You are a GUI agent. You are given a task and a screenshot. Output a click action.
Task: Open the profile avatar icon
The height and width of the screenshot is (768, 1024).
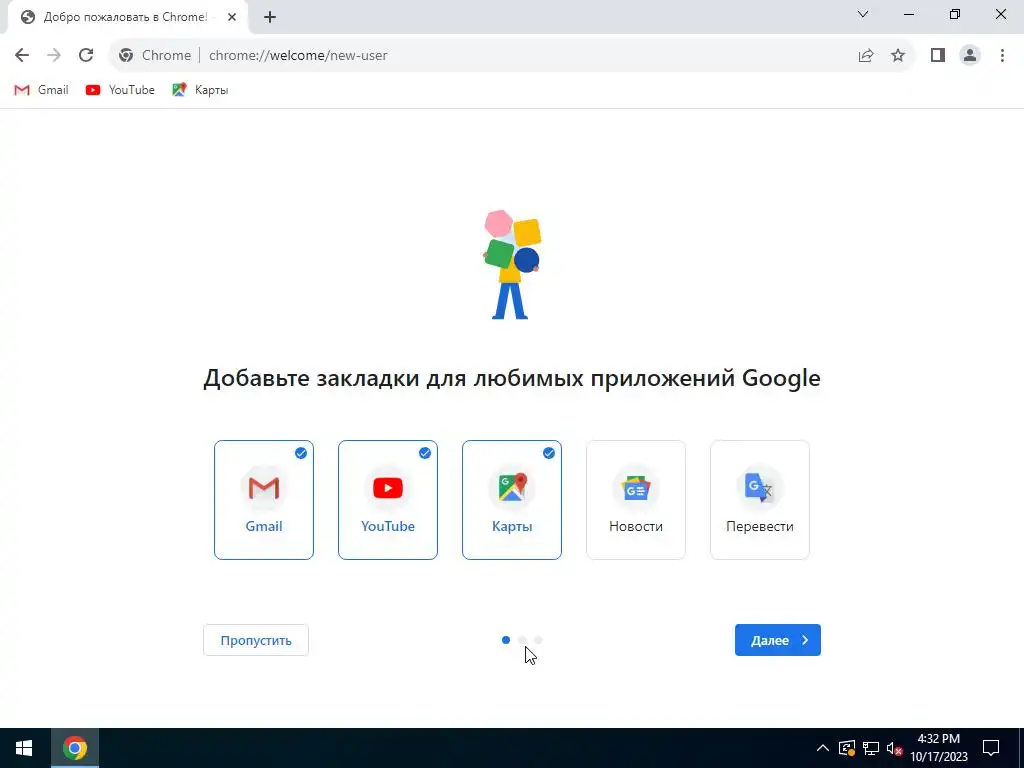tap(970, 56)
